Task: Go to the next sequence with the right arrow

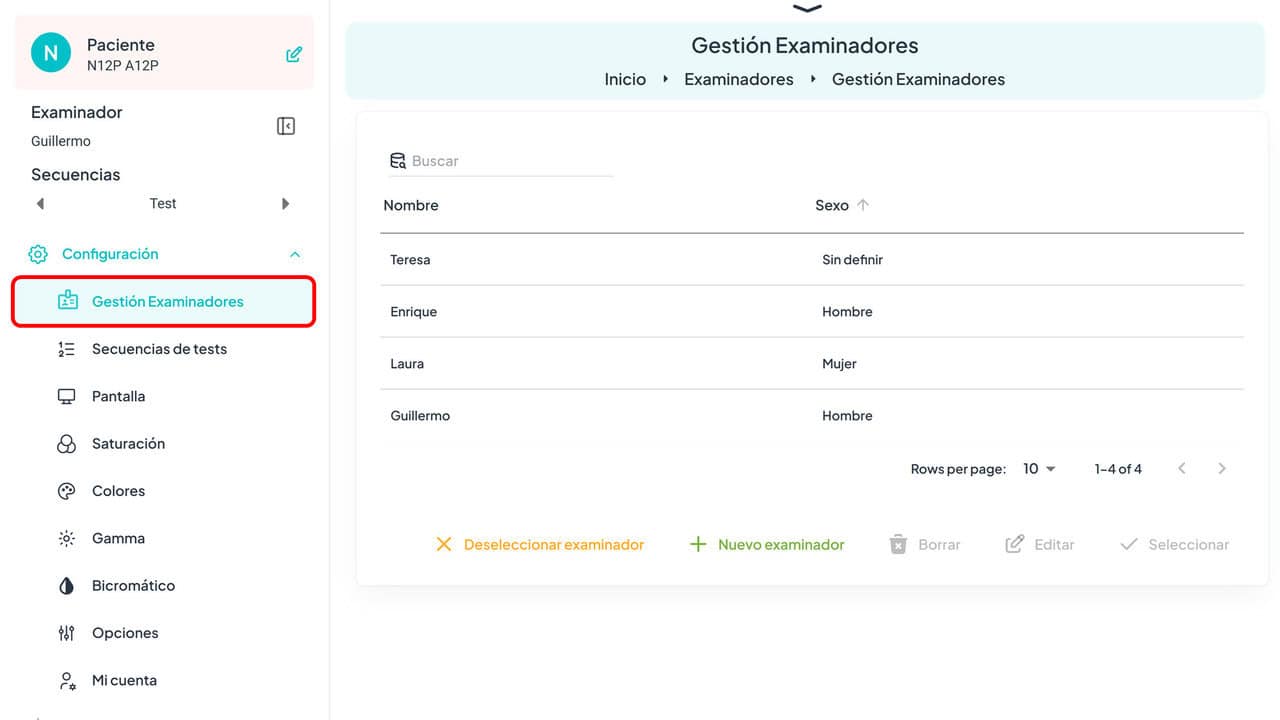Action: pyautogui.click(x=286, y=204)
